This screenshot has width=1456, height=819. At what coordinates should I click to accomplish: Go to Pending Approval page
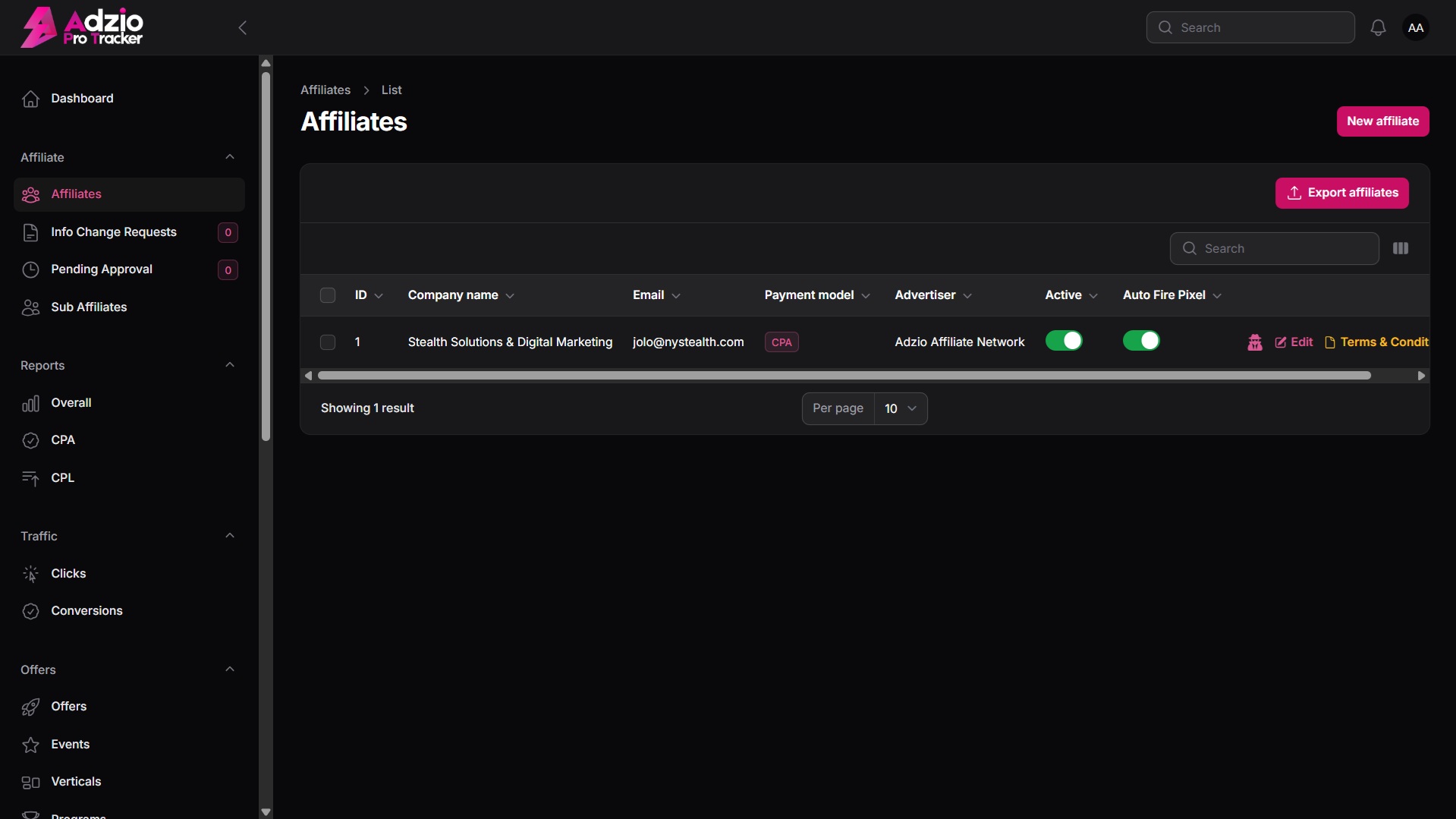pyautogui.click(x=129, y=269)
